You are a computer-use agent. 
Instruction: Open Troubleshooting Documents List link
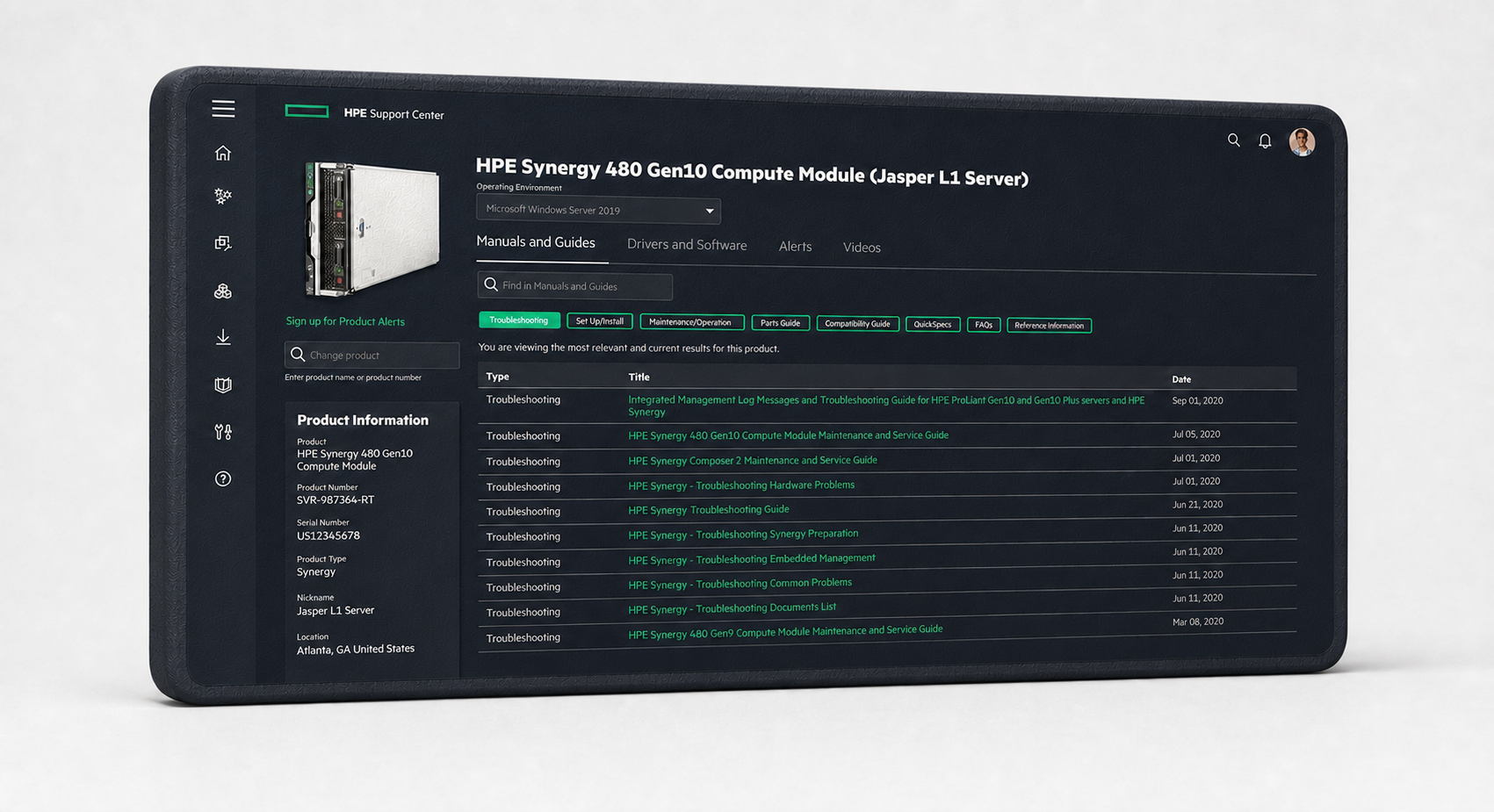(732, 608)
